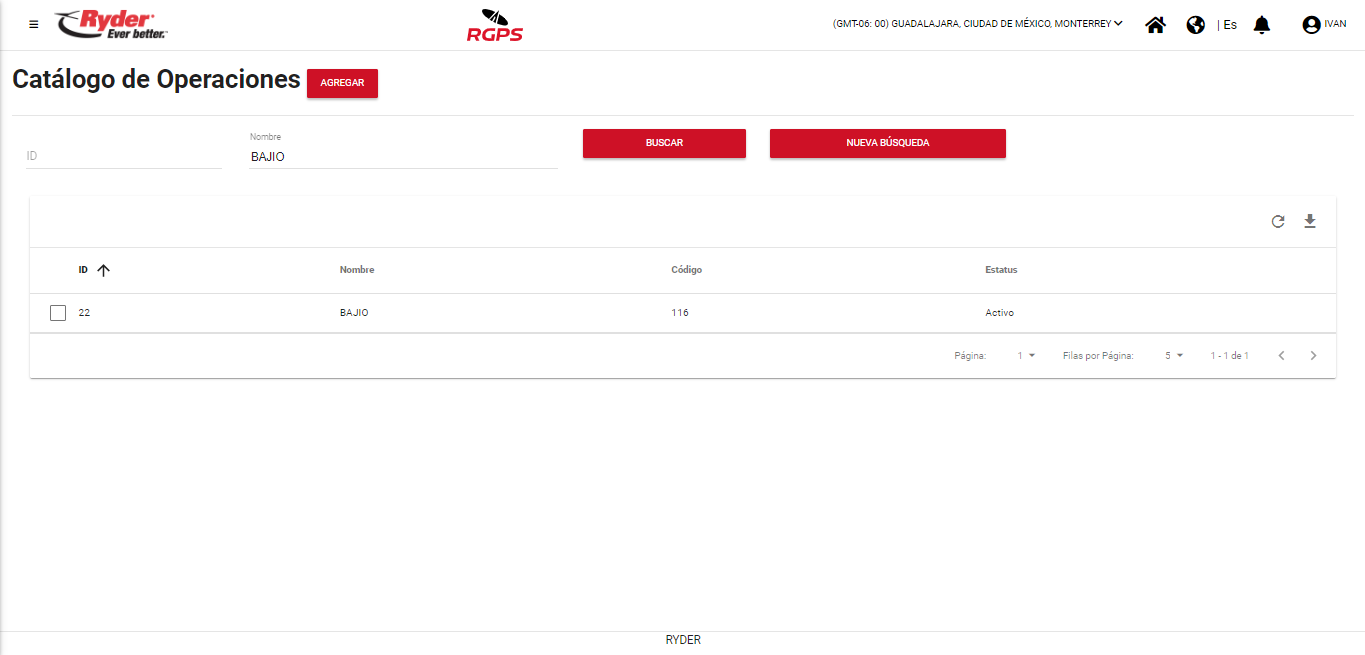
Task: Open notifications bell
Action: coord(1262,25)
